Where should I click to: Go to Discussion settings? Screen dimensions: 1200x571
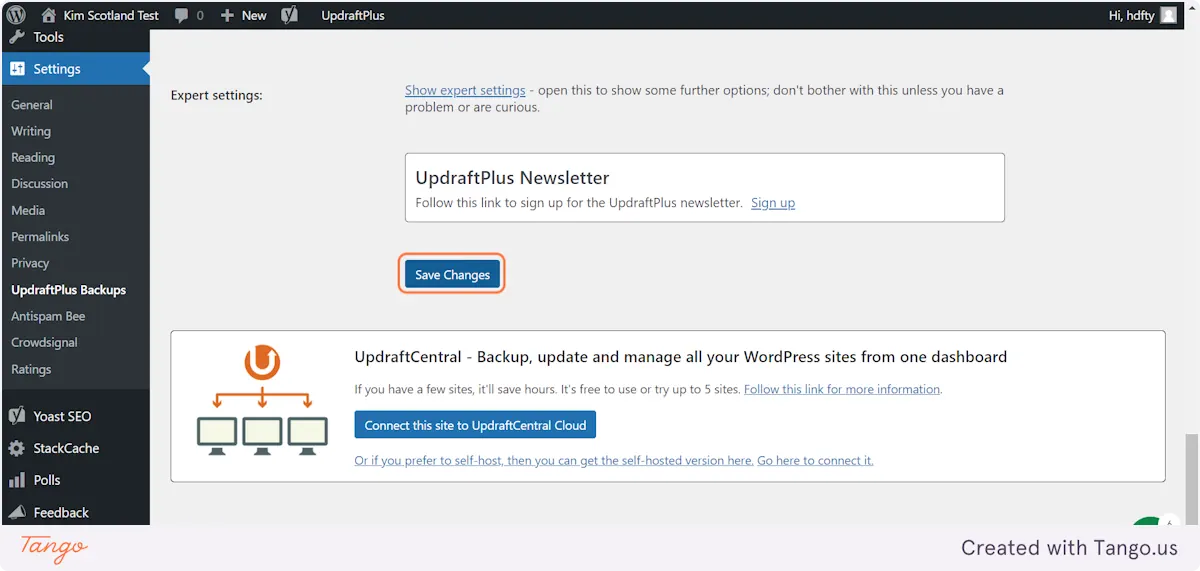point(39,184)
